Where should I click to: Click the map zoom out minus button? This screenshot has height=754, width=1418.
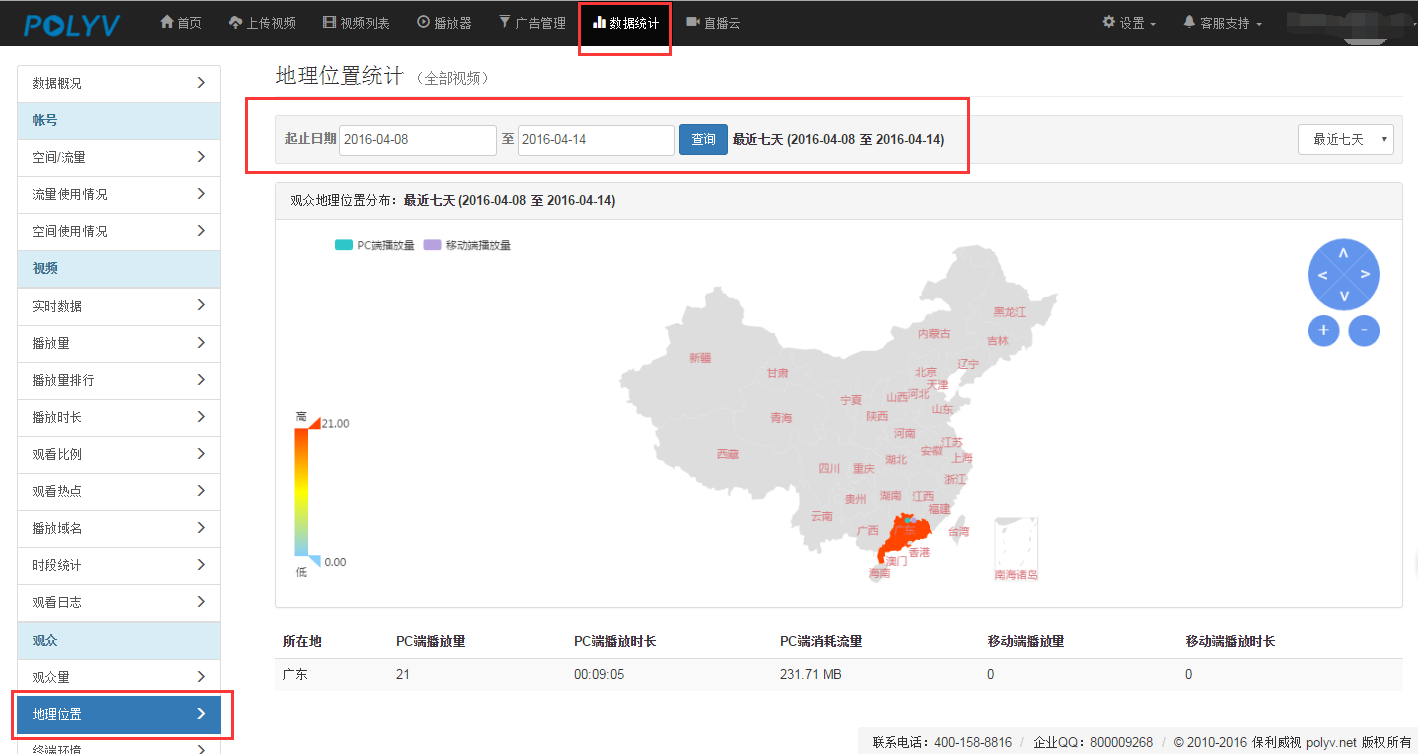point(1364,330)
